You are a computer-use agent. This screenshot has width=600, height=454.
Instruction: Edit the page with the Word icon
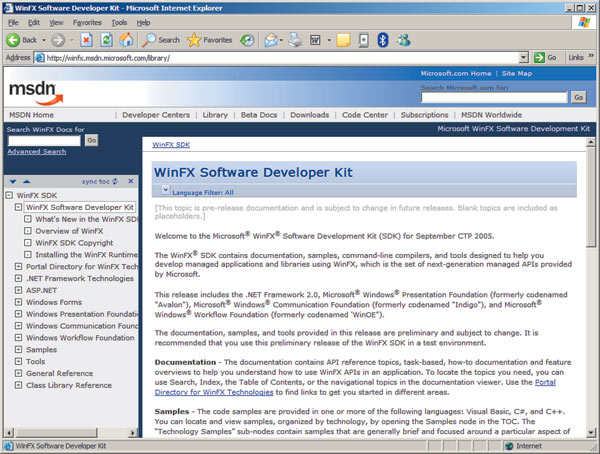[x=315, y=40]
